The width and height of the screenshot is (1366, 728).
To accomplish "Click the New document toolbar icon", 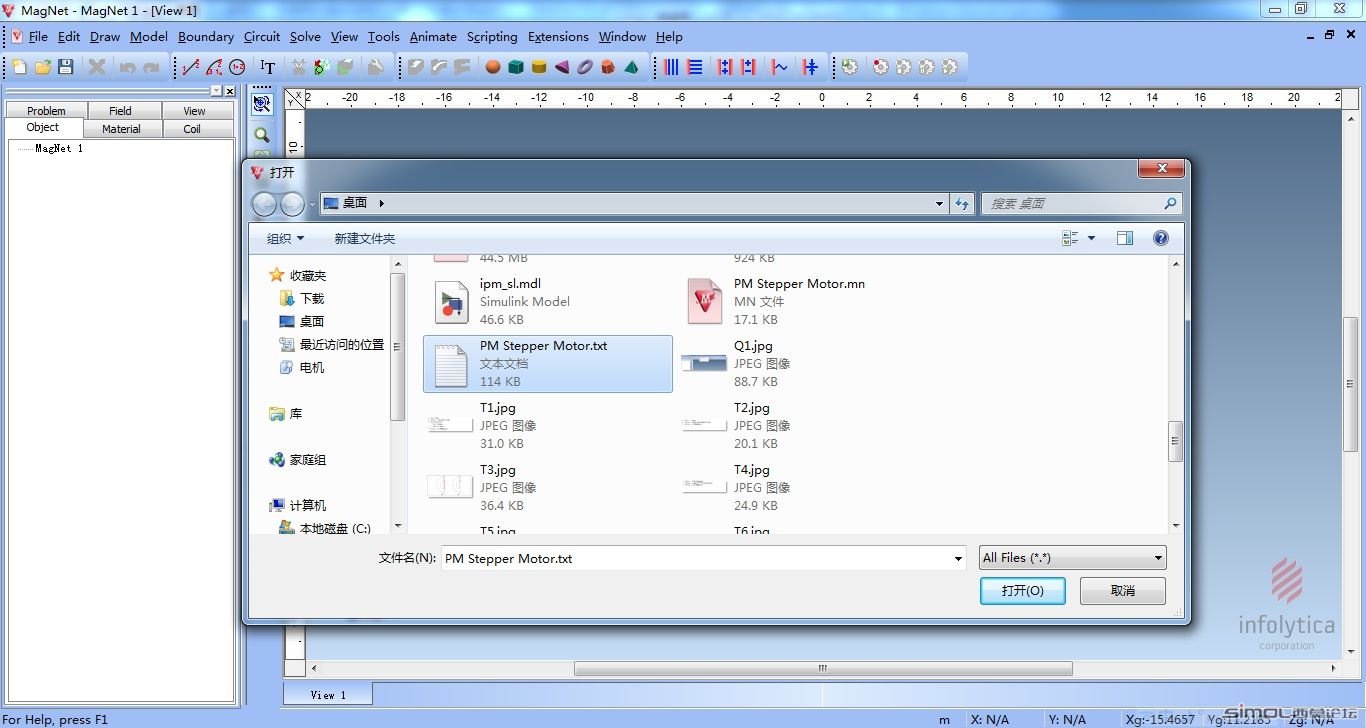I will pyautogui.click(x=19, y=67).
